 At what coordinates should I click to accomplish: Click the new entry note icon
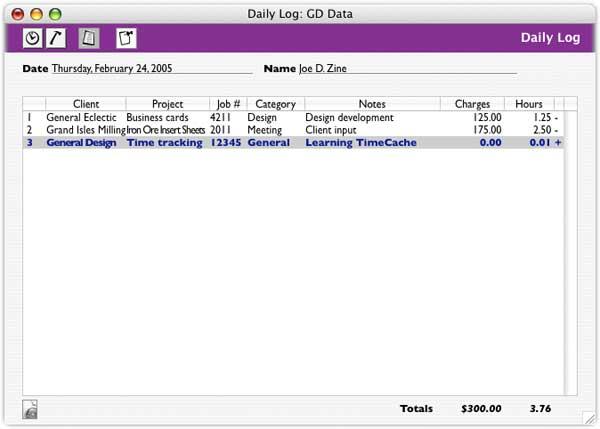coord(126,38)
